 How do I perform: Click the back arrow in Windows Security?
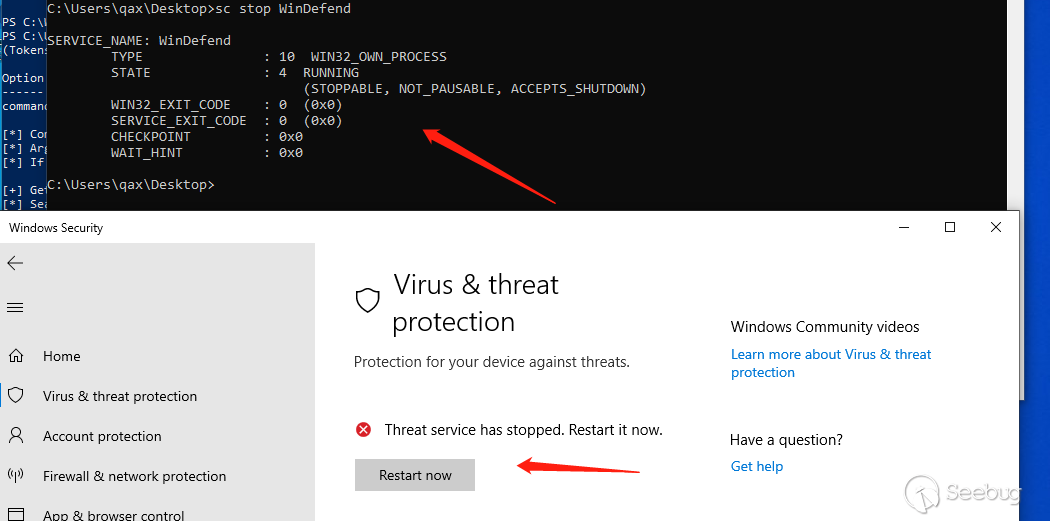15,263
